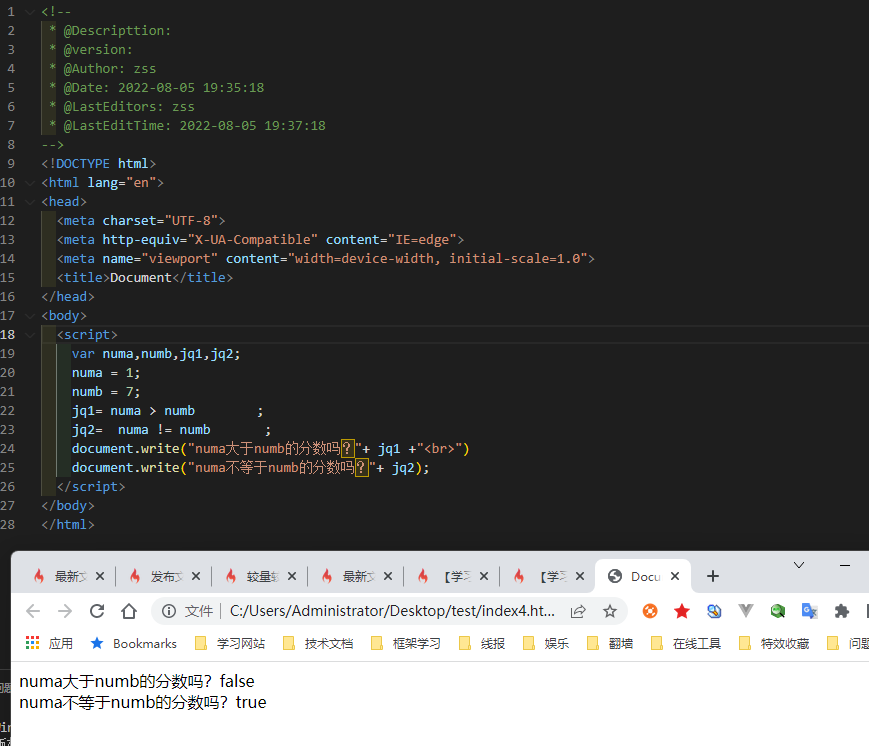The height and width of the screenshot is (746, 869).
Task: Collapse the script block on line 18
Action: click(x=30, y=334)
